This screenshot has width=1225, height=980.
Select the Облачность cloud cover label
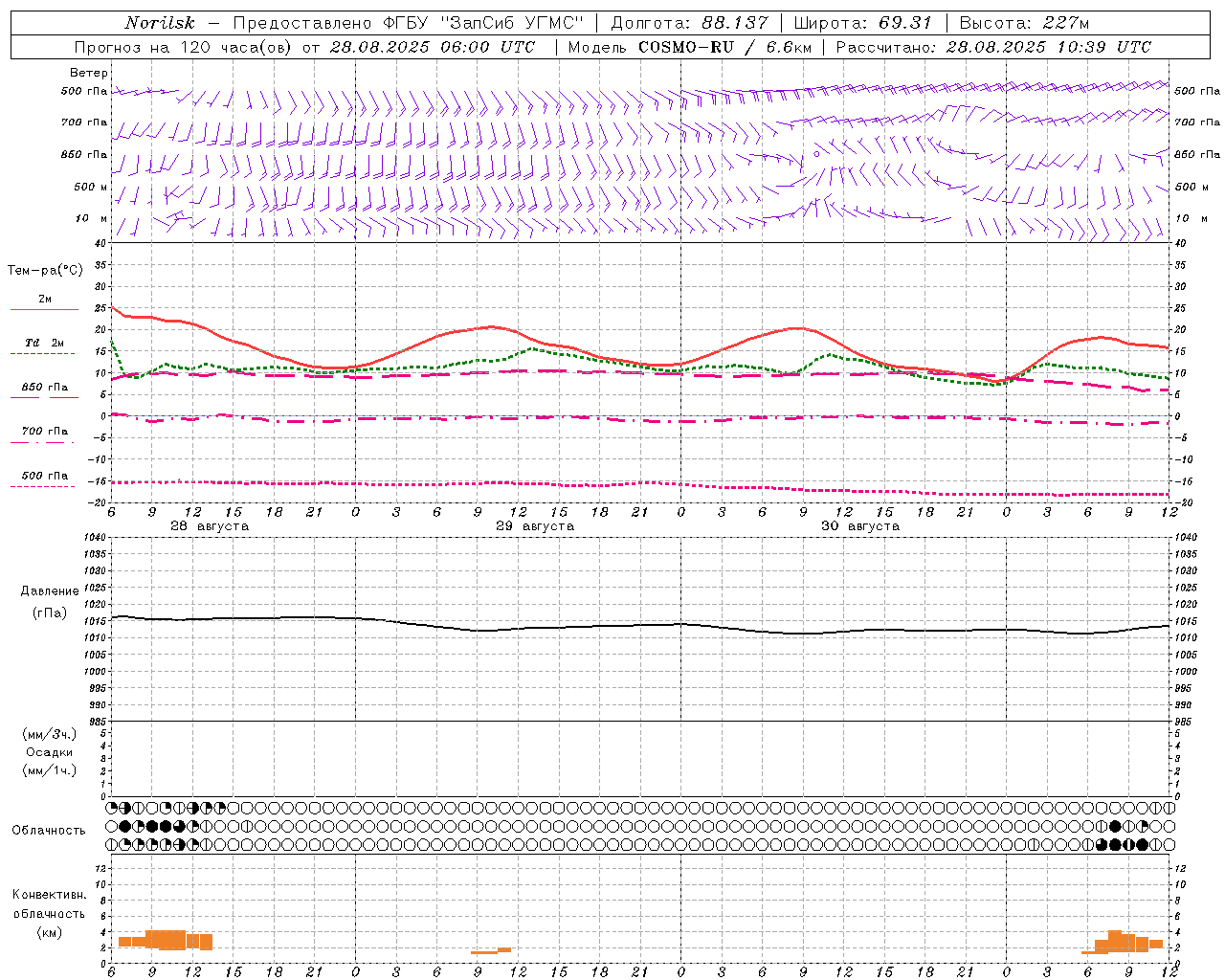(x=49, y=830)
